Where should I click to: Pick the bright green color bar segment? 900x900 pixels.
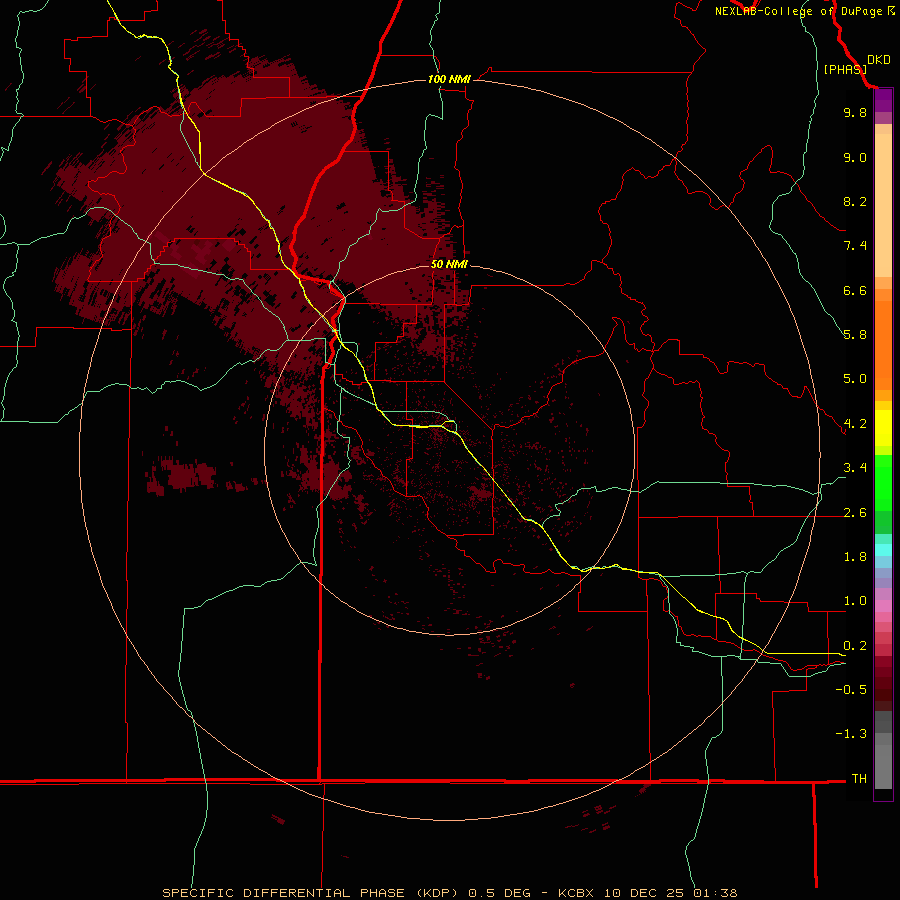883,483
